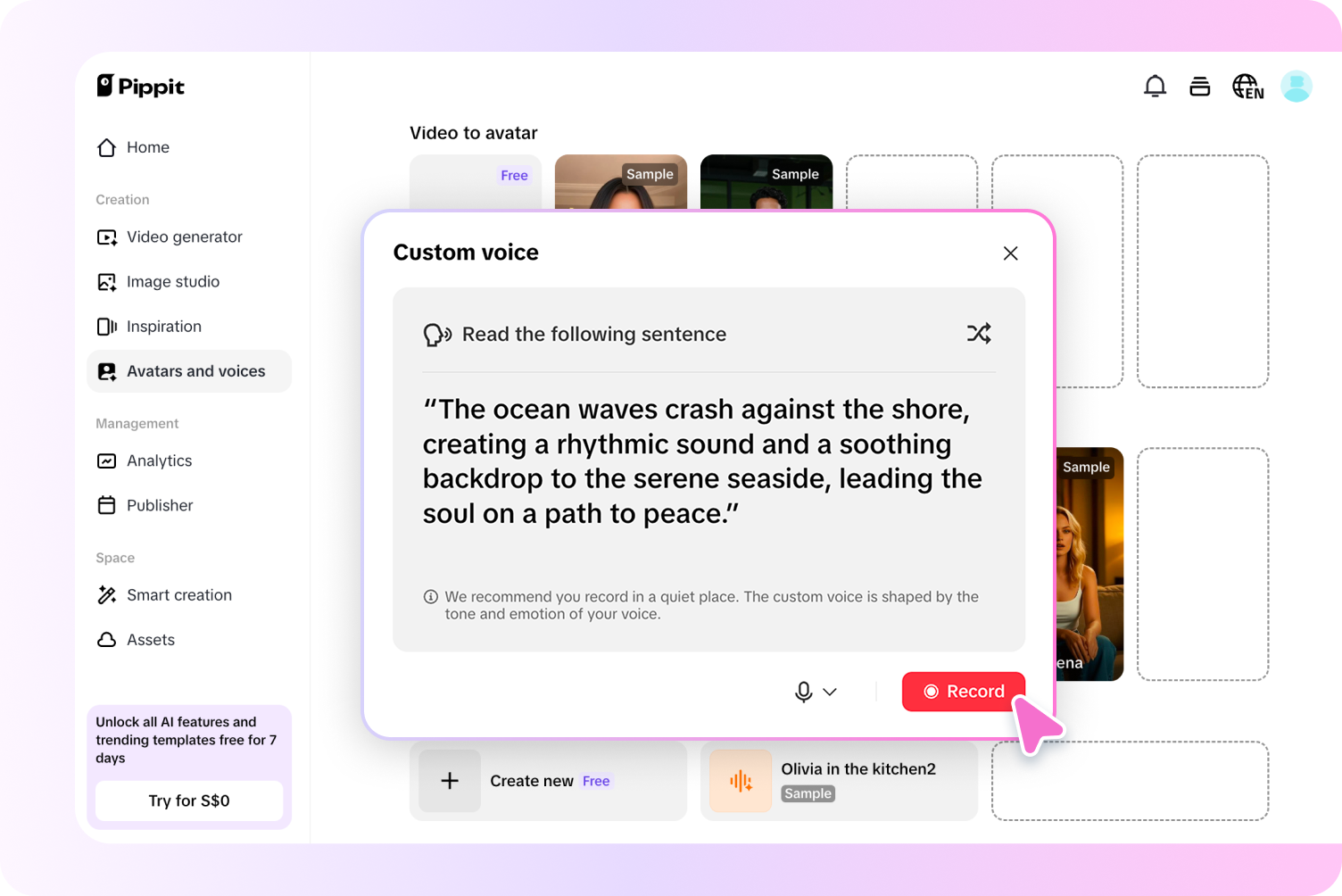Open the Analytics section
Viewport: 1342px width, 896px height.
pyautogui.click(x=160, y=460)
